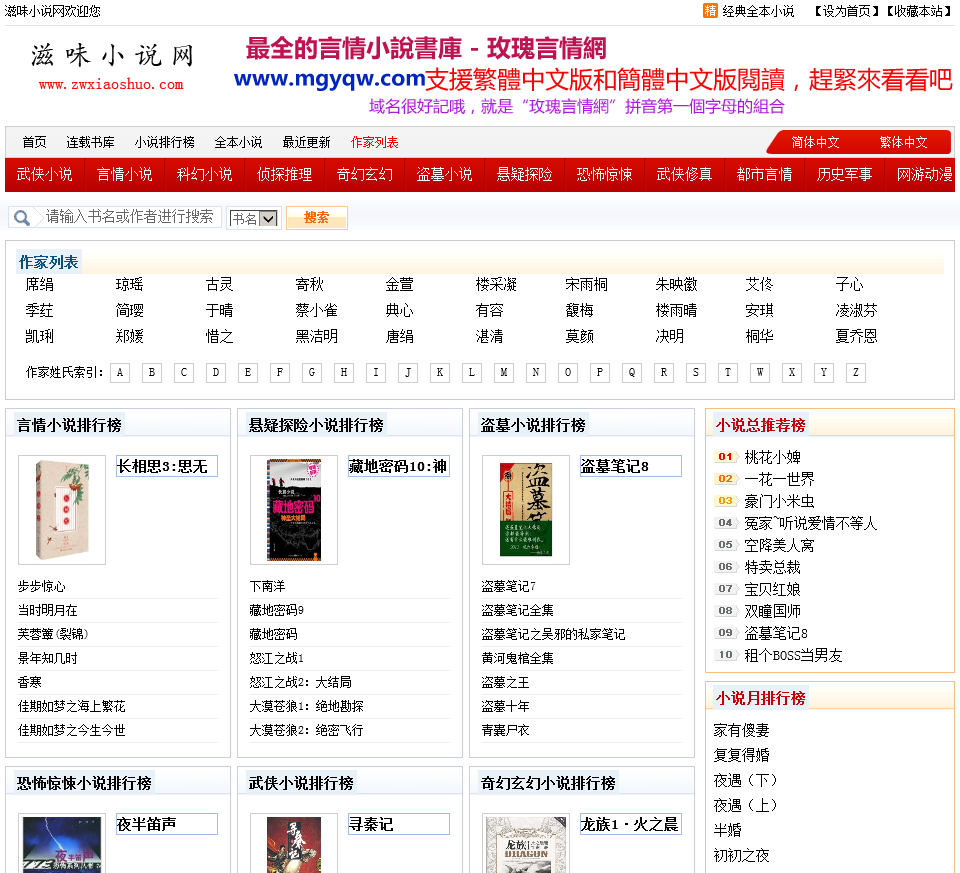The image size is (960, 873).
Task: Open 佳期如梦之今生今世 link
Action: tap(72, 730)
